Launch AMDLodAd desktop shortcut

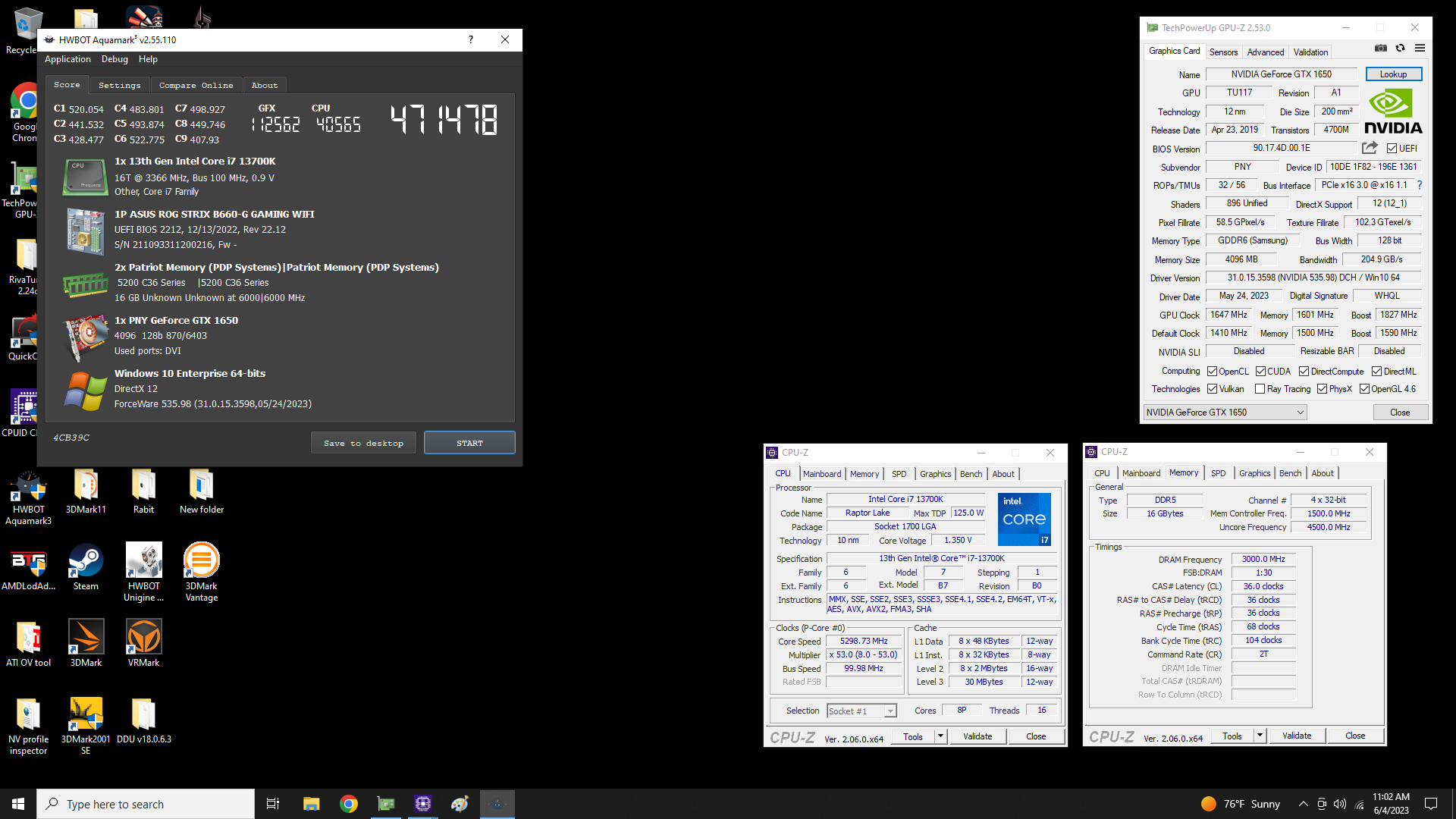[x=28, y=567]
